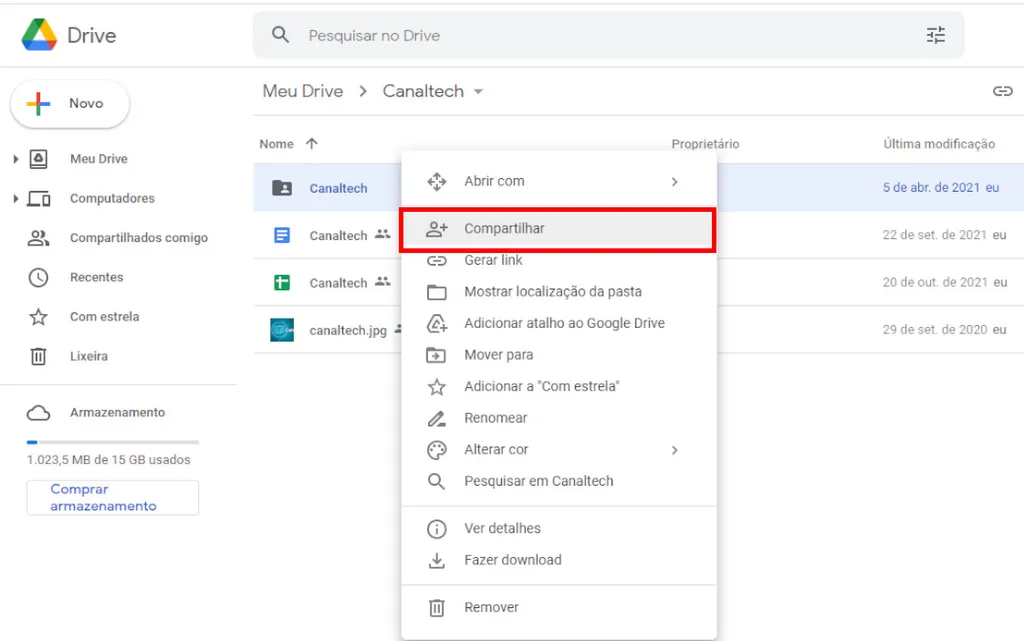Open Compartilhados comigo sidebar link
The image size is (1024, 641).
139,238
